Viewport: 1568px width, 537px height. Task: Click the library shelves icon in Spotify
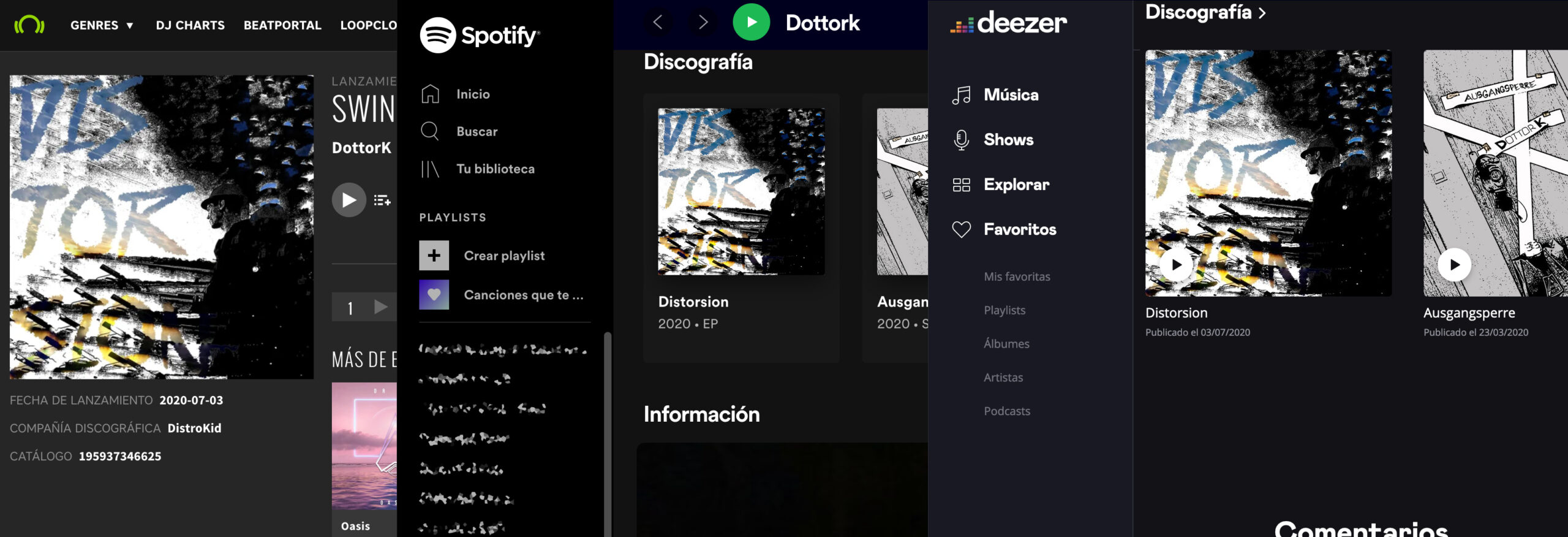point(430,169)
